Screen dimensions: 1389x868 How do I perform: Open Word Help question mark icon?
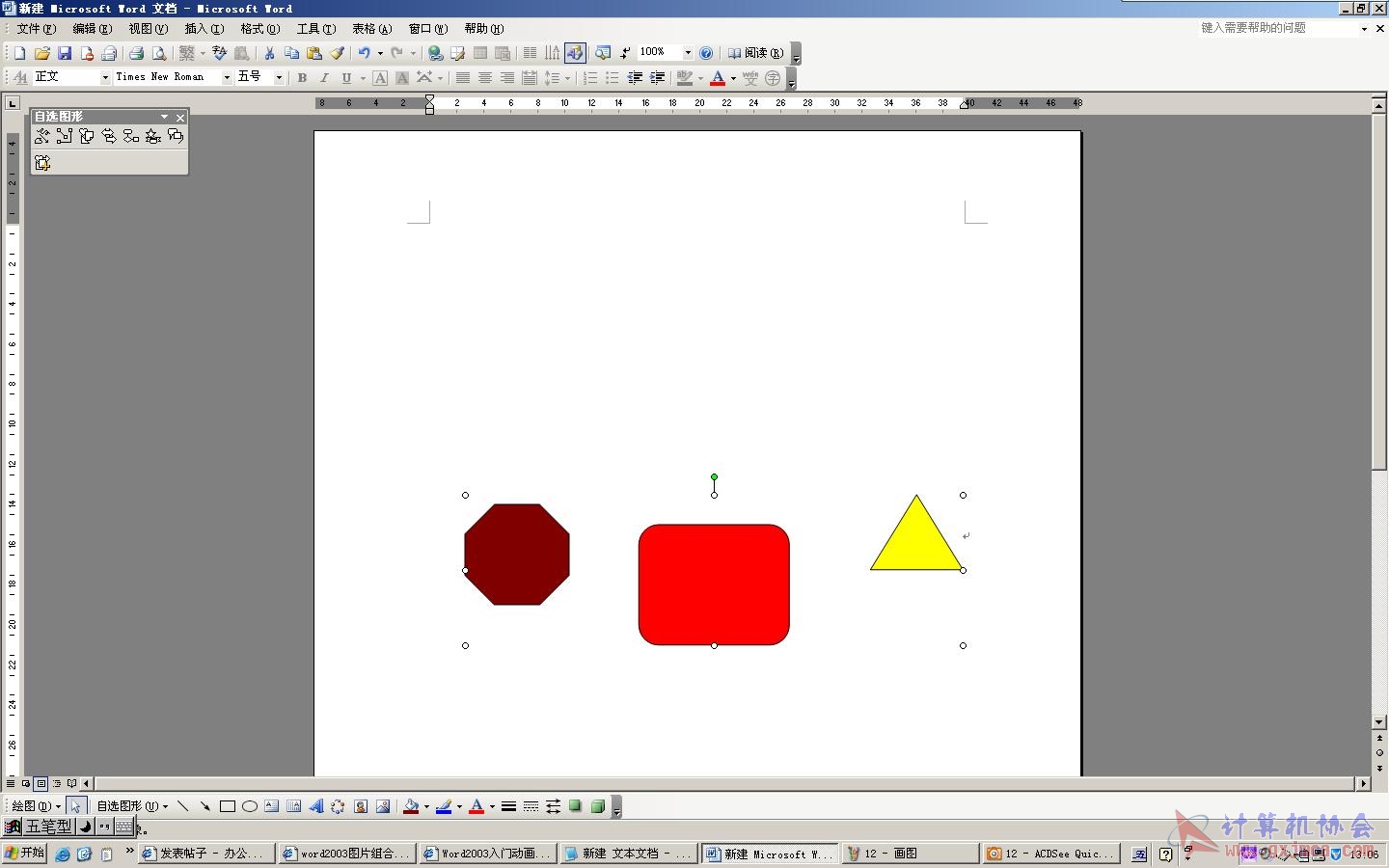coord(706,53)
